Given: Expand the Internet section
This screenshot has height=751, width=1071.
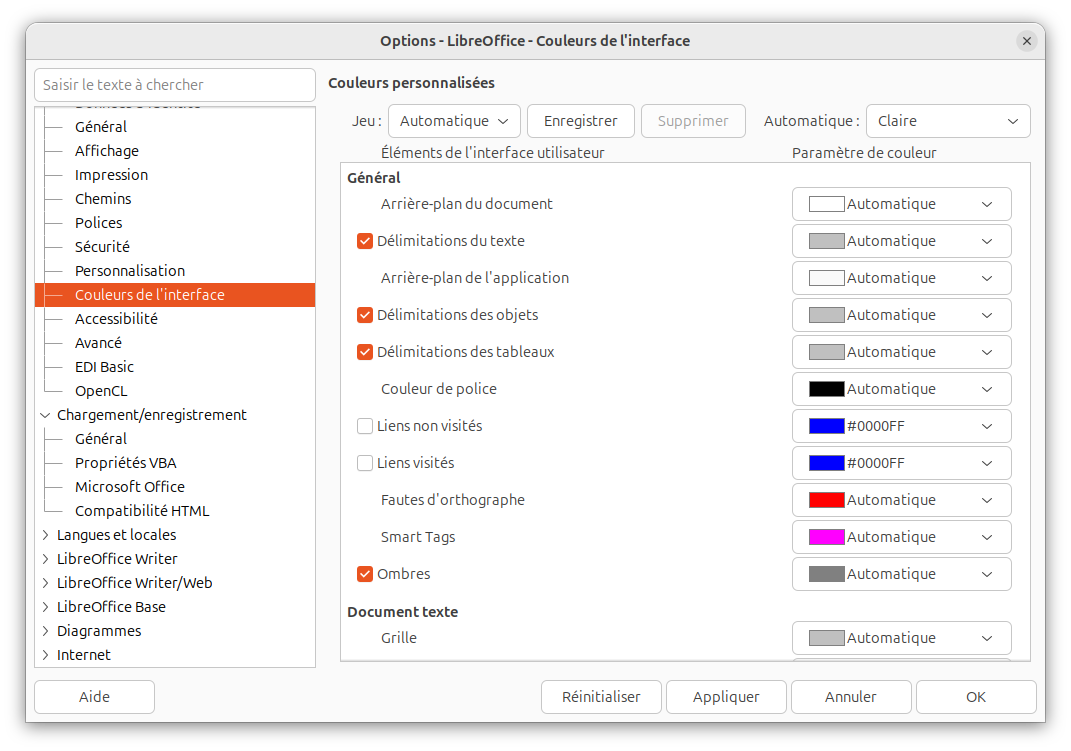Looking at the screenshot, I should pos(45,655).
